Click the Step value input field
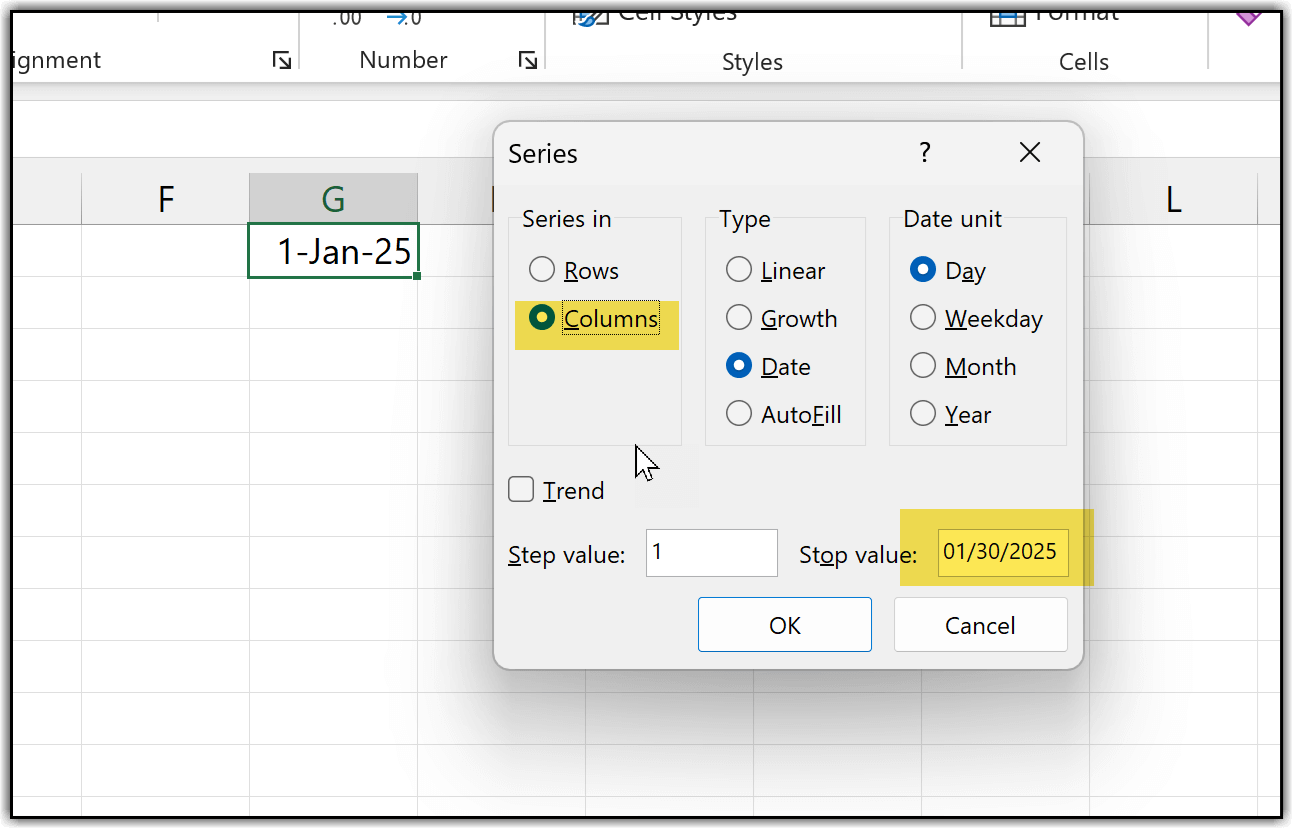This screenshot has height=829, width=1293. [x=711, y=553]
